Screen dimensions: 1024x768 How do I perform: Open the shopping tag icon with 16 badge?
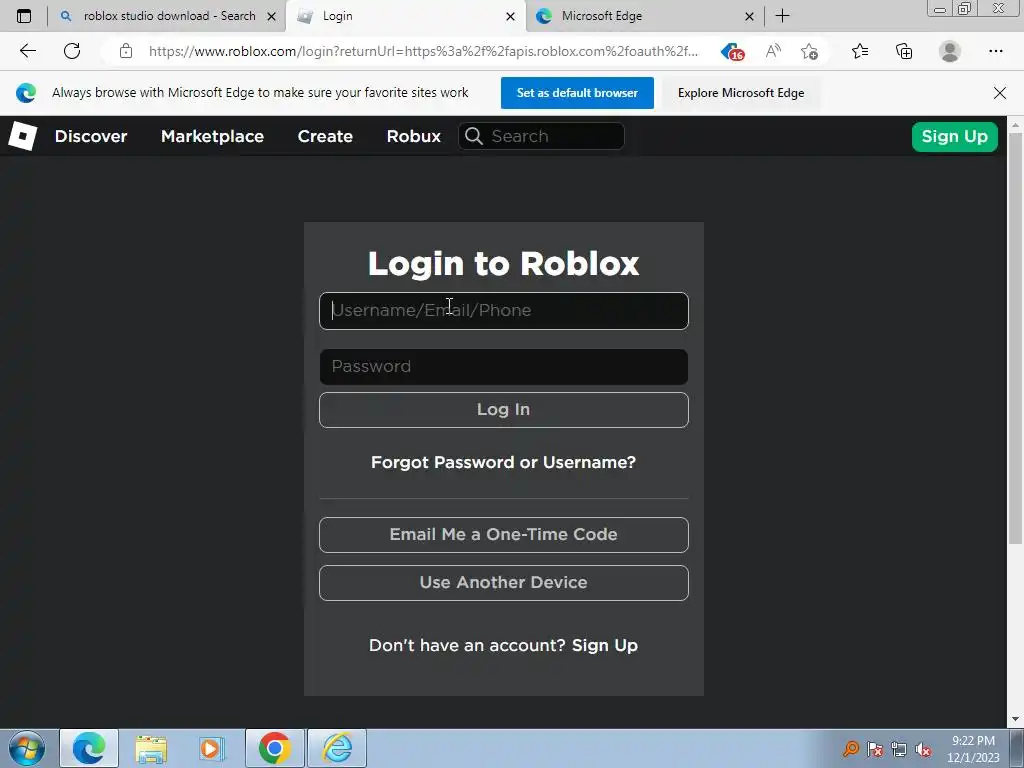pos(733,52)
